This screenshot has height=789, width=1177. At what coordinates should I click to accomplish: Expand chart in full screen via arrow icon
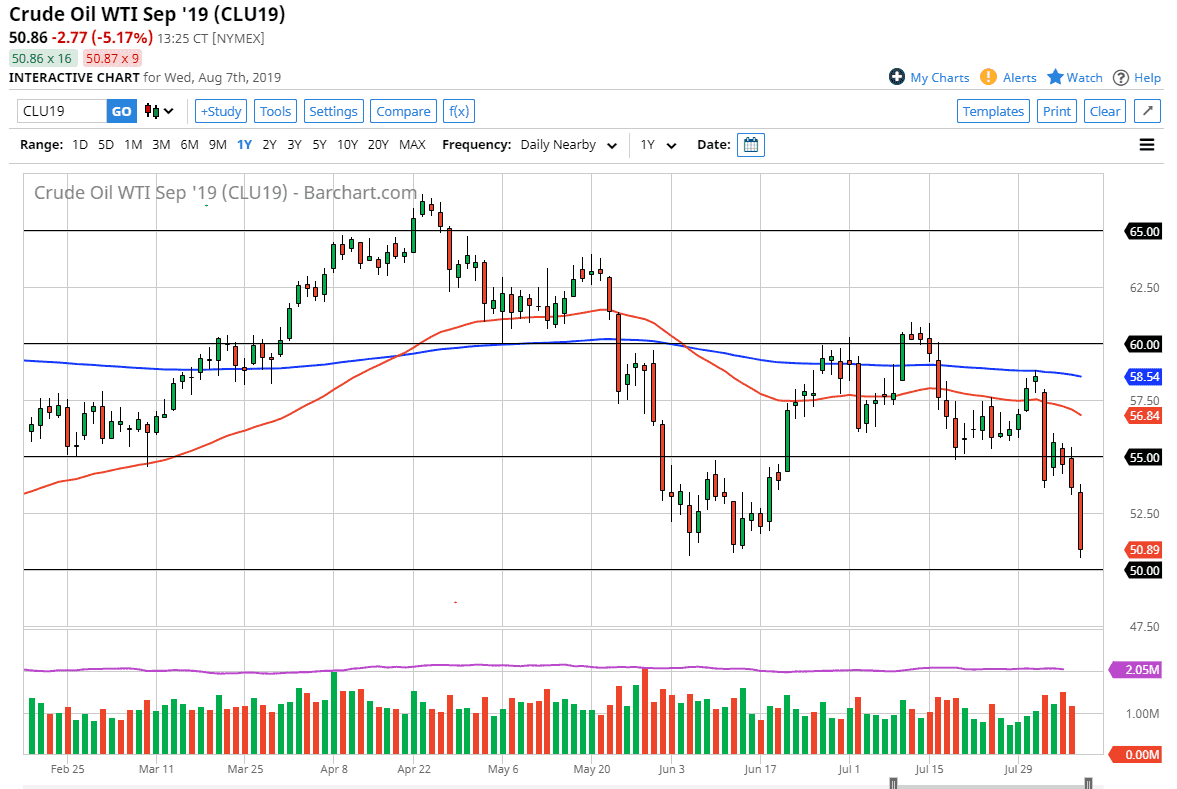[1147, 111]
